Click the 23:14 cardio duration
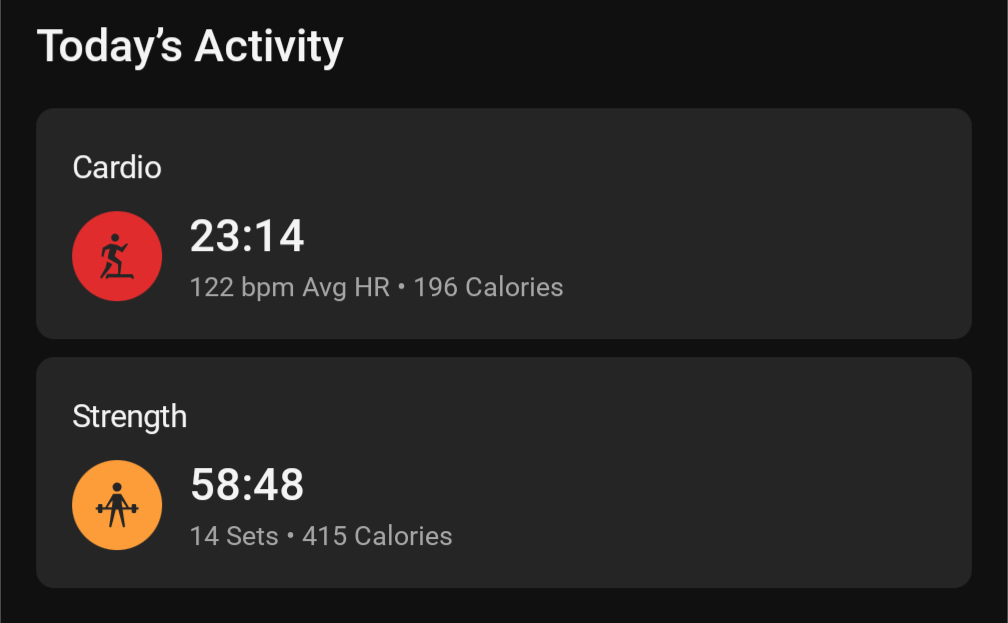The width and height of the screenshot is (1008, 623). (247, 236)
